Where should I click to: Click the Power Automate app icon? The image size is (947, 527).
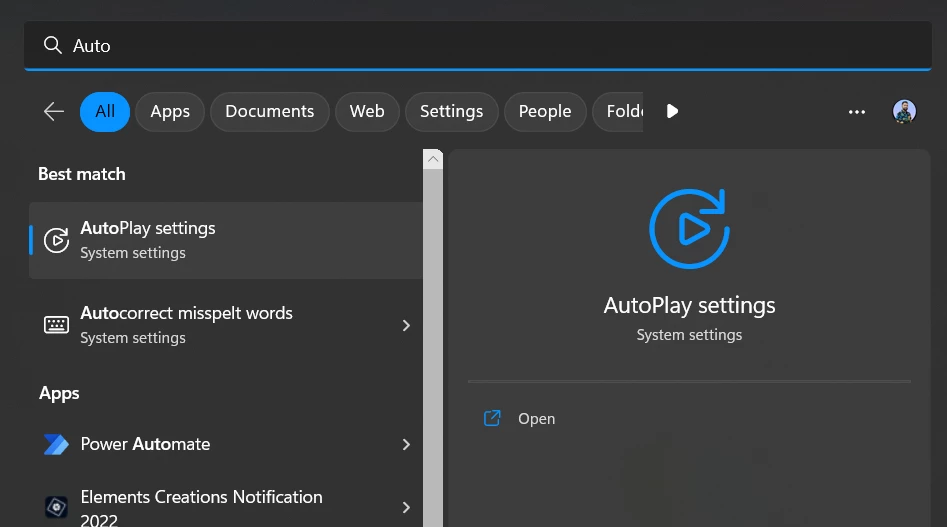[56, 444]
